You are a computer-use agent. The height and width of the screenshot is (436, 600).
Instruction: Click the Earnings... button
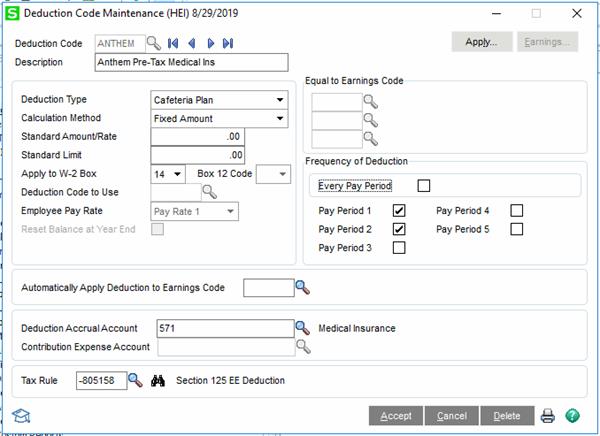(548, 42)
